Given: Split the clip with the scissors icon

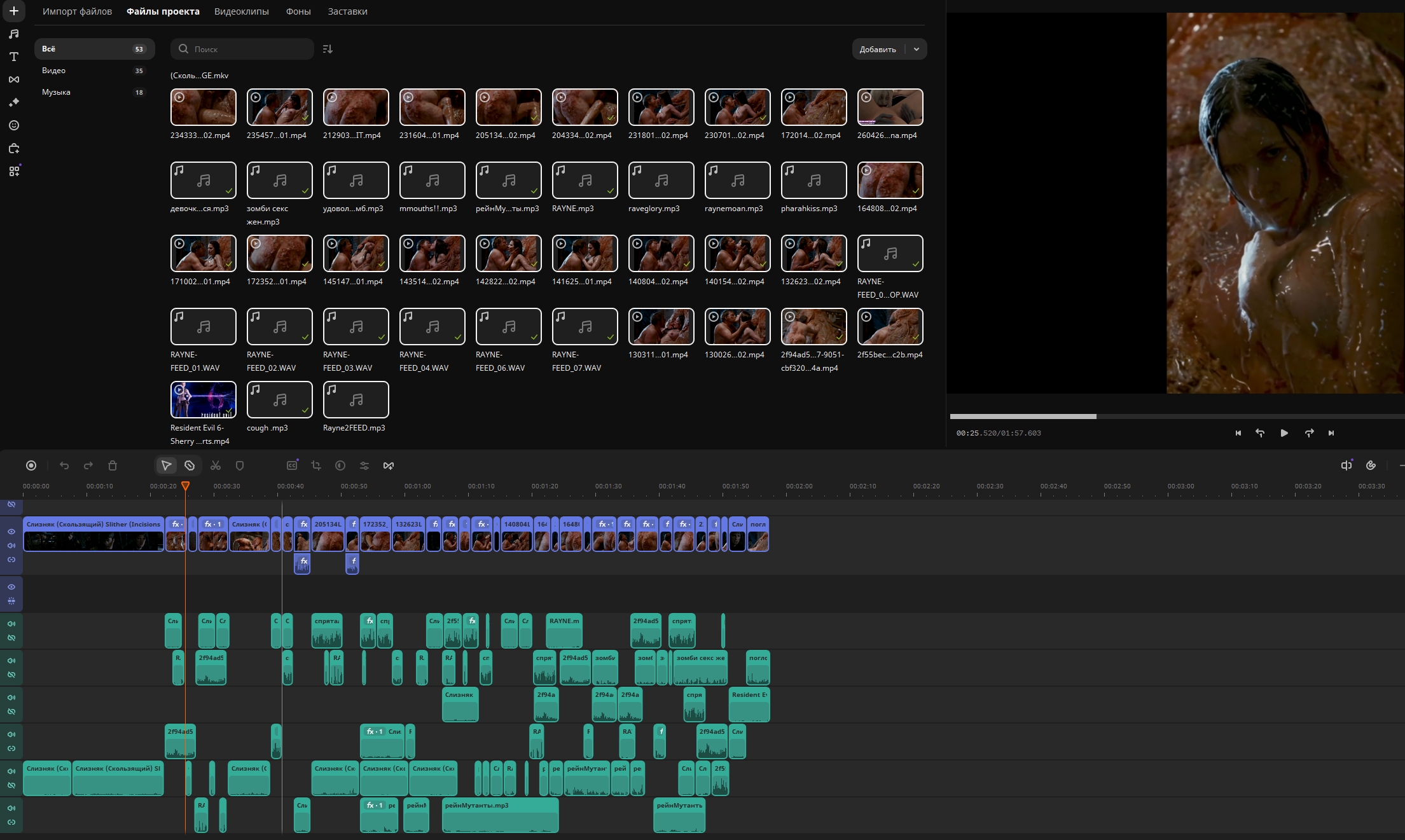Looking at the screenshot, I should pos(216,465).
